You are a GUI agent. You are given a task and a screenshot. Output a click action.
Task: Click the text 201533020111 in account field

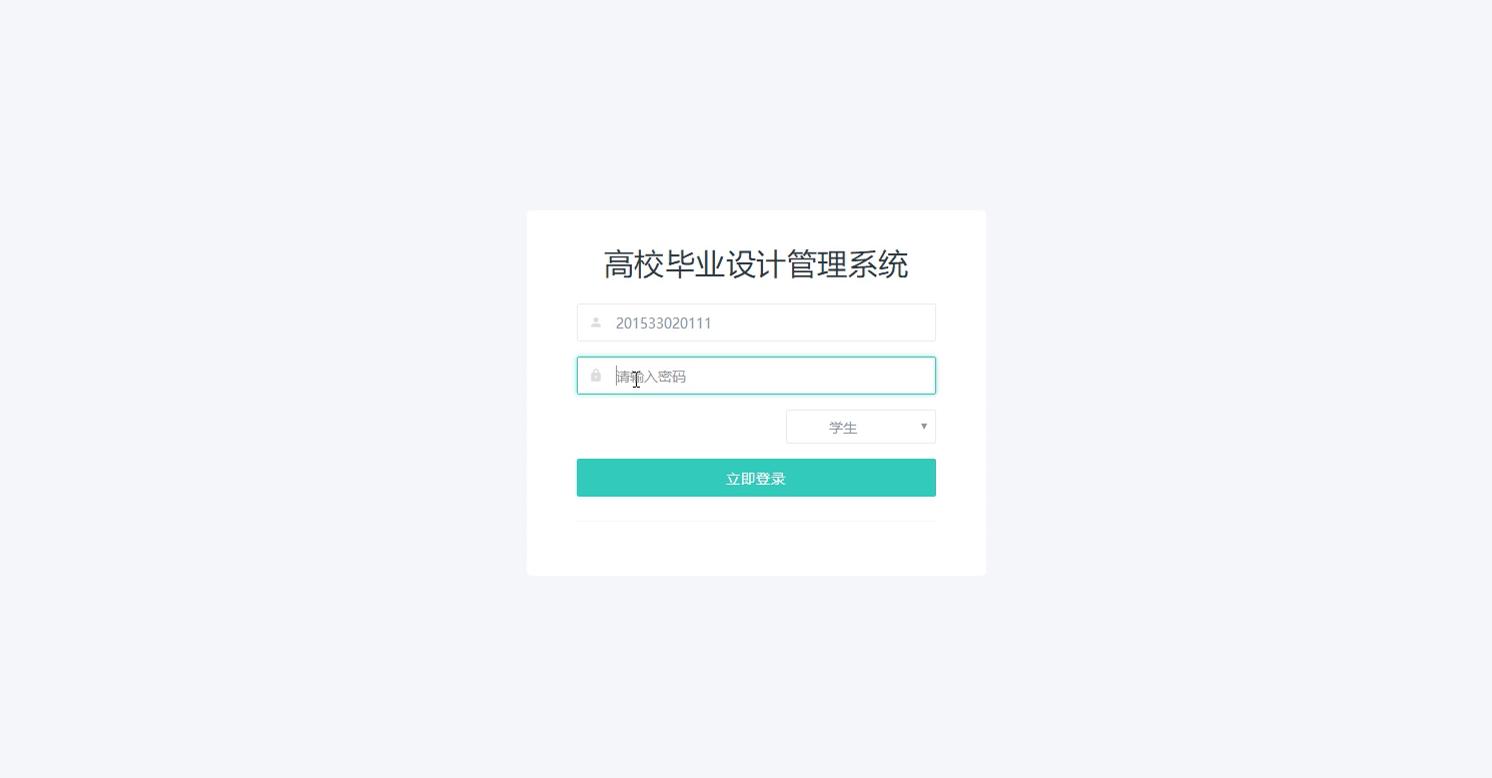click(664, 323)
